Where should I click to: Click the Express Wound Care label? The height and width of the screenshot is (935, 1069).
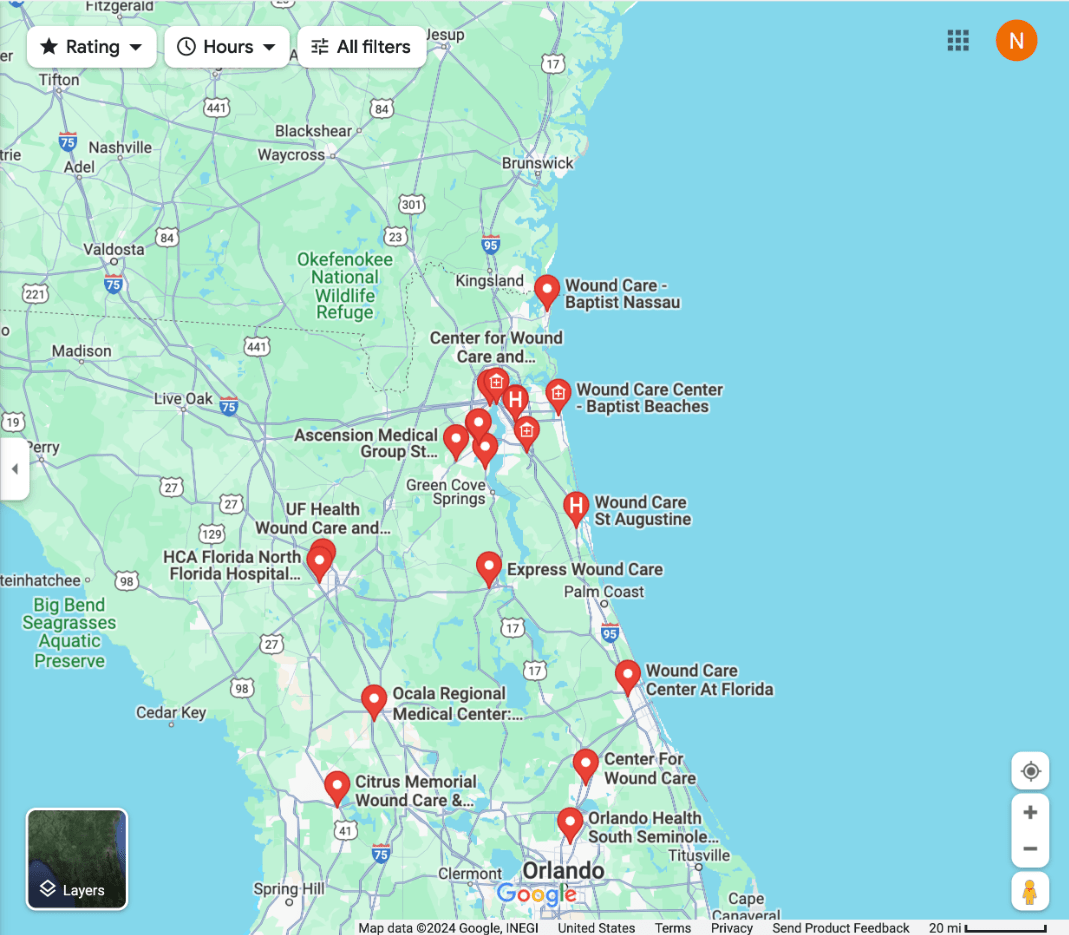(584, 569)
